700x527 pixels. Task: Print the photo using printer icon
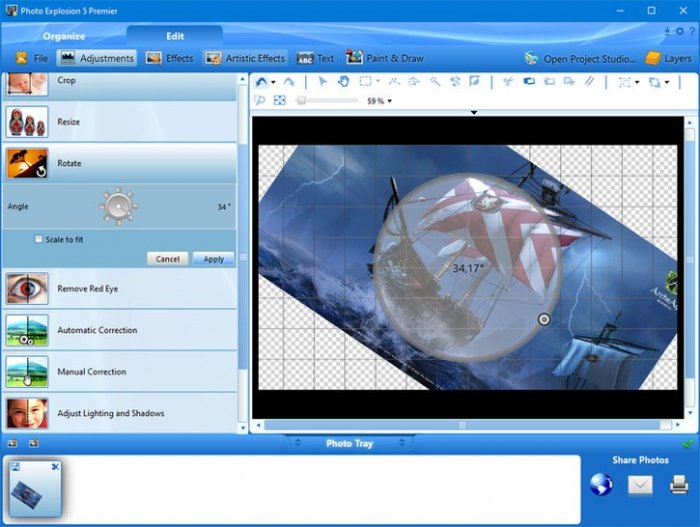(678, 486)
